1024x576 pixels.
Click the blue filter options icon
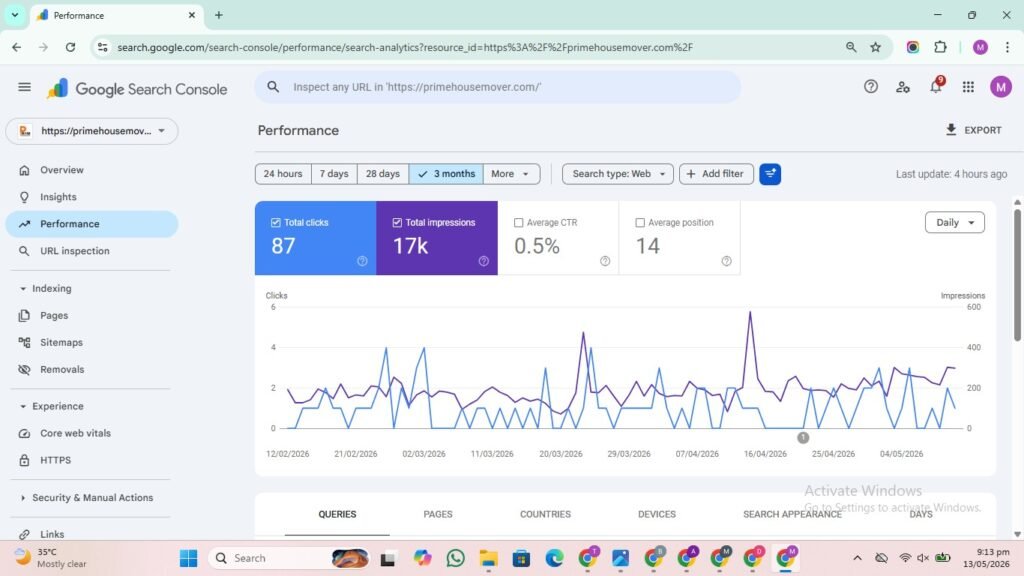coord(770,174)
